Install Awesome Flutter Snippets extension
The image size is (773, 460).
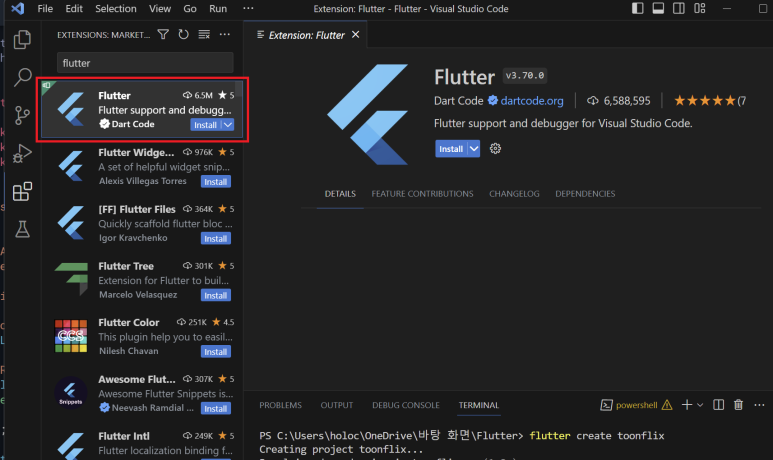point(215,408)
